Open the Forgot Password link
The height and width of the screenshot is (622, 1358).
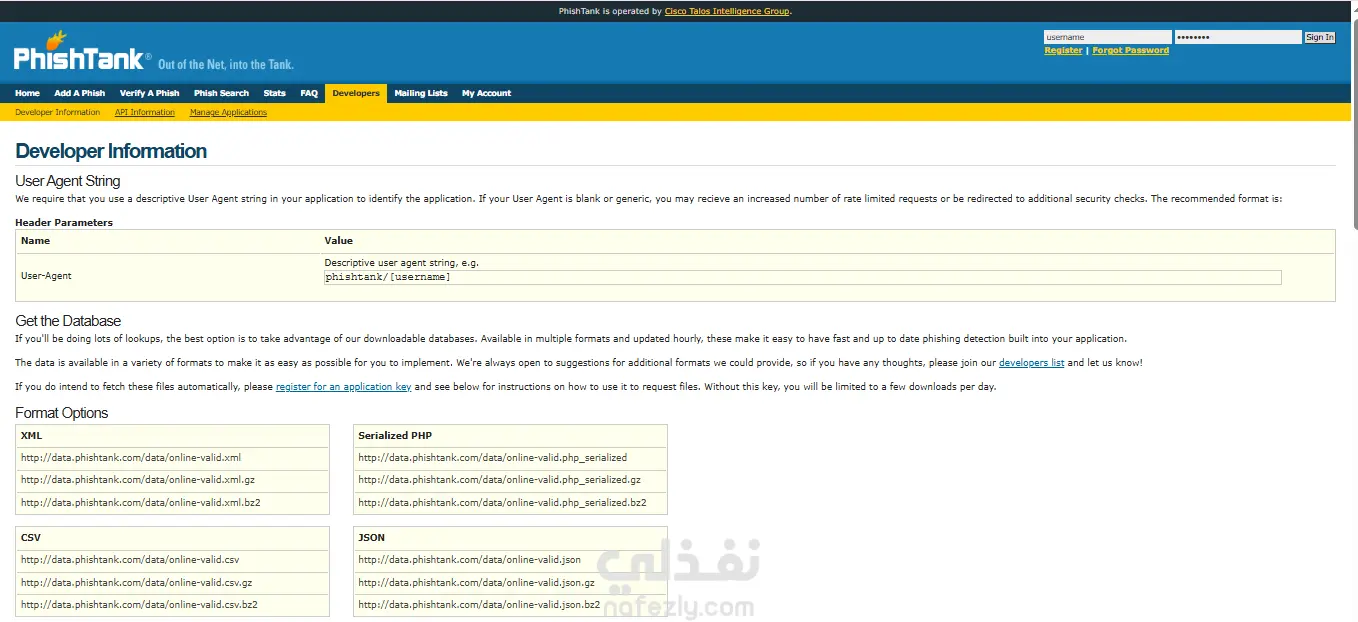click(x=1130, y=50)
